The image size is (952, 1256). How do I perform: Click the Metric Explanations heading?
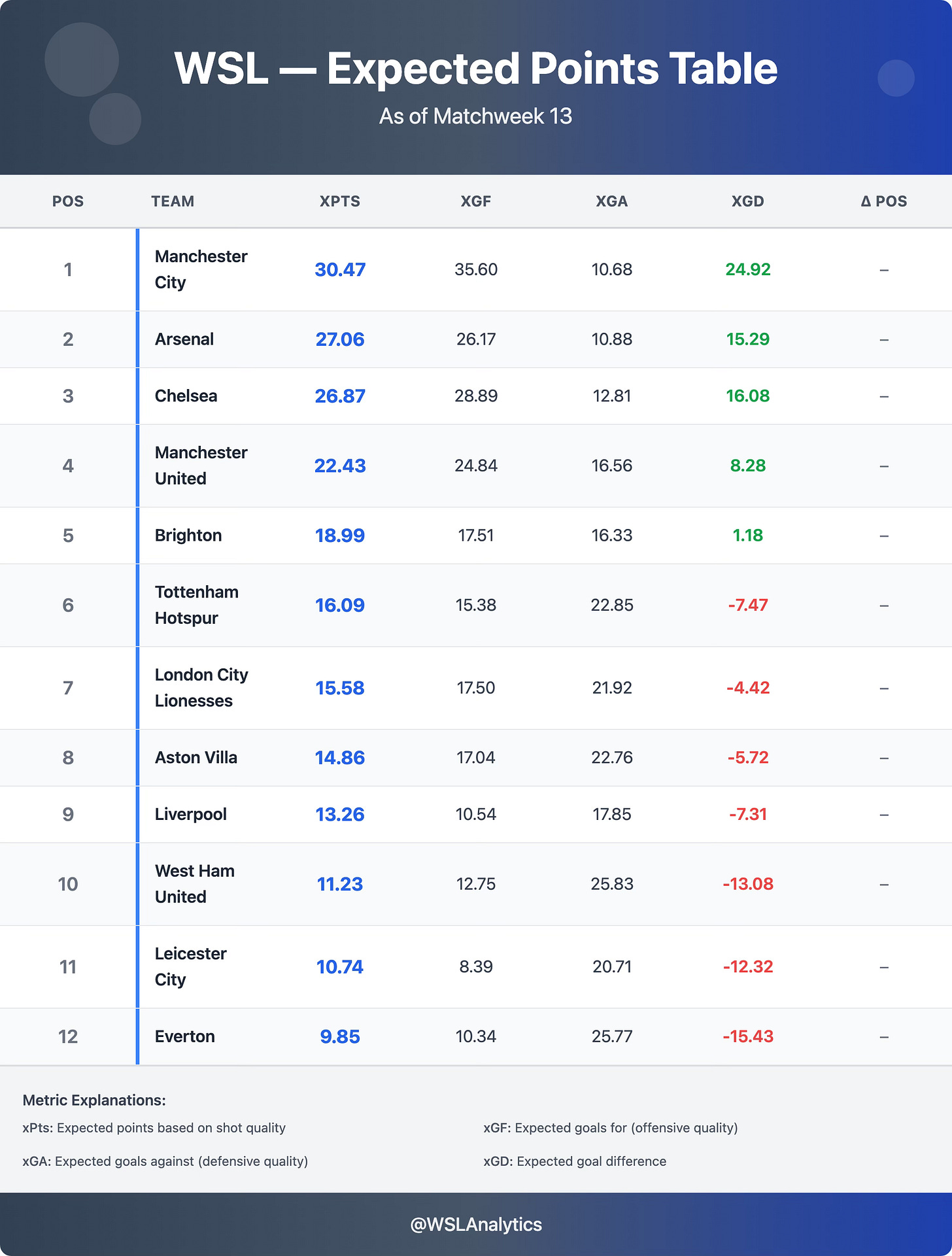click(94, 1100)
